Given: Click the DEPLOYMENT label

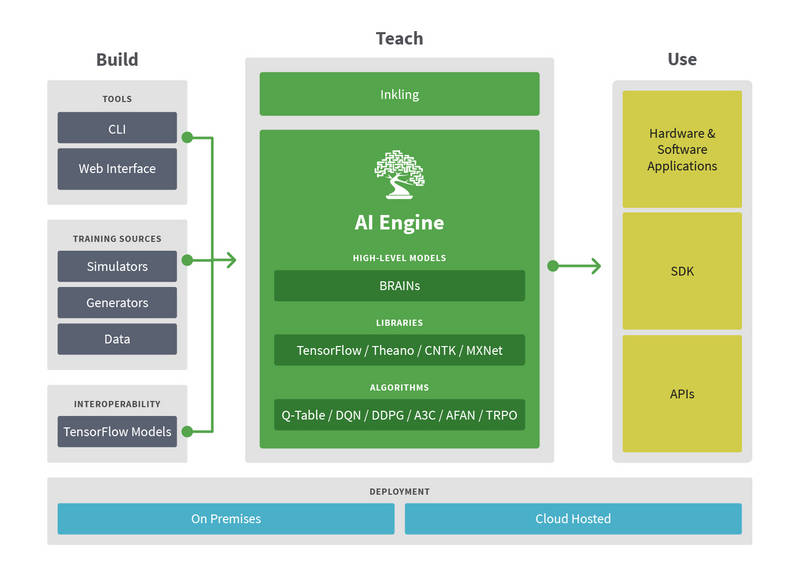Looking at the screenshot, I should (x=399, y=492).
